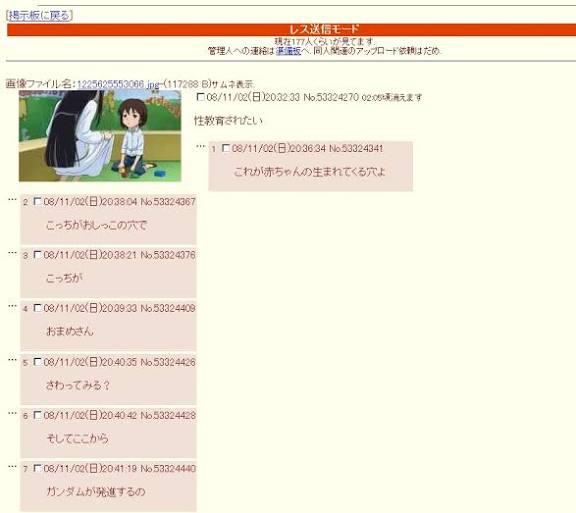Open the 準備板 link
Viewport: 576px width, 513px height.
point(288,51)
